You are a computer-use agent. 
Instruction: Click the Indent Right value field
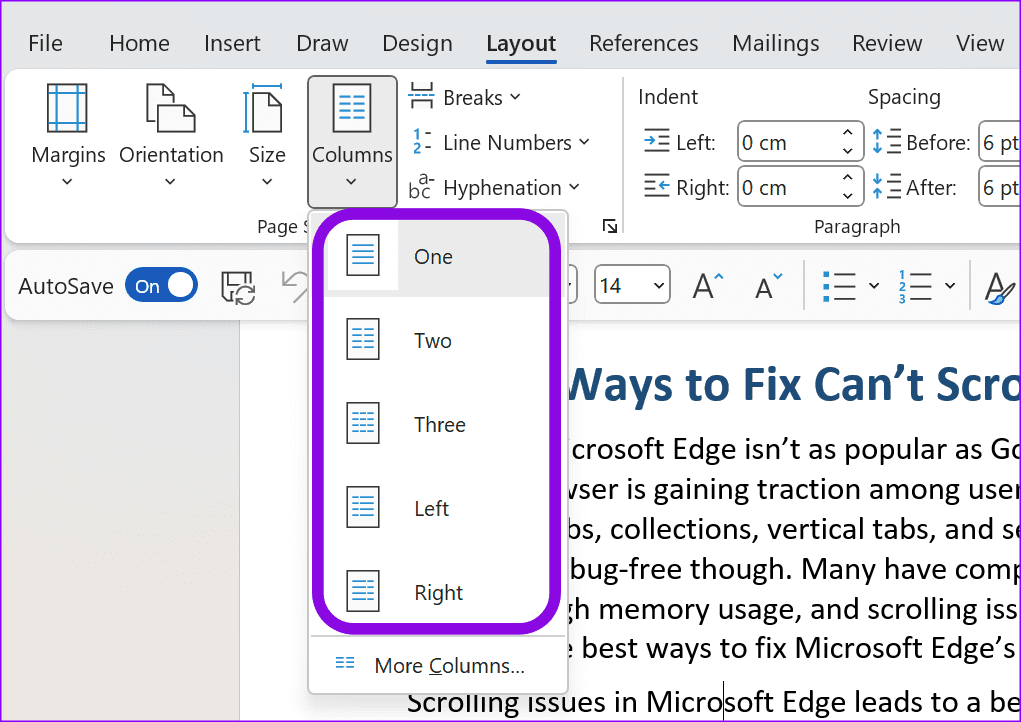(x=789, y=187)
